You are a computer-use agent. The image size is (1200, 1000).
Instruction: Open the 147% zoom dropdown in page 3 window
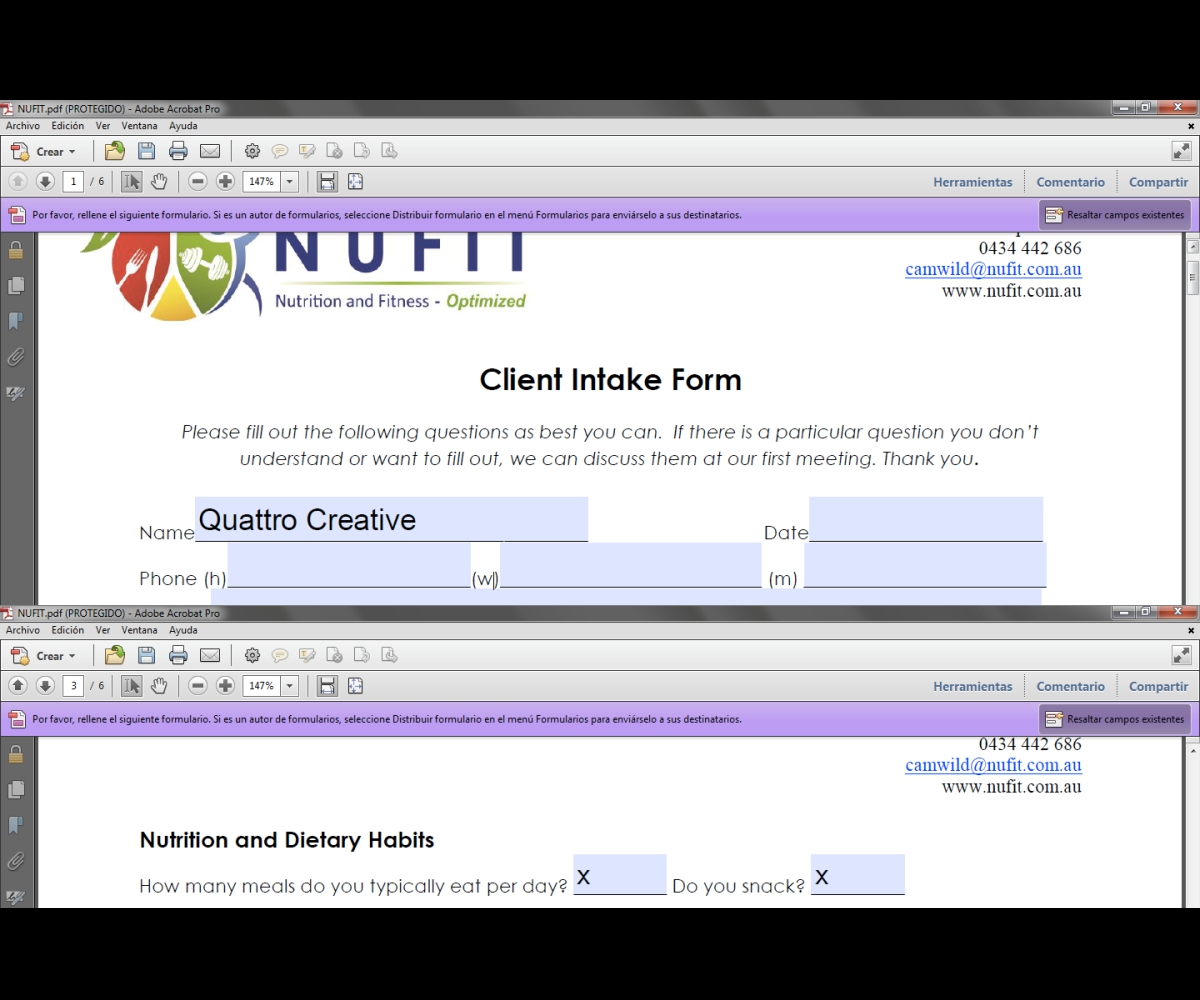click(290, 686)
